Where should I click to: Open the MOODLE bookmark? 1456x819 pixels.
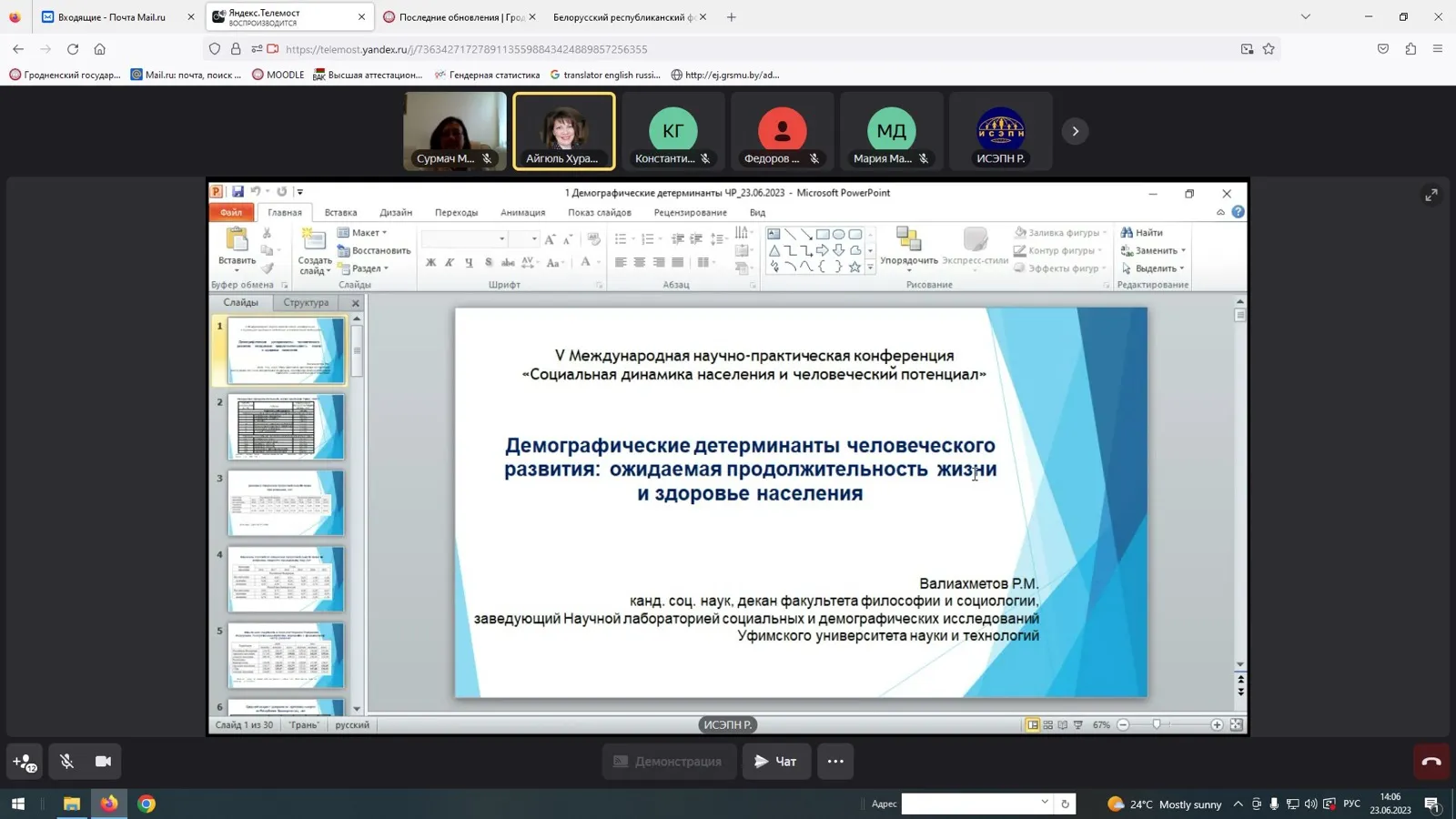(278, 75)
